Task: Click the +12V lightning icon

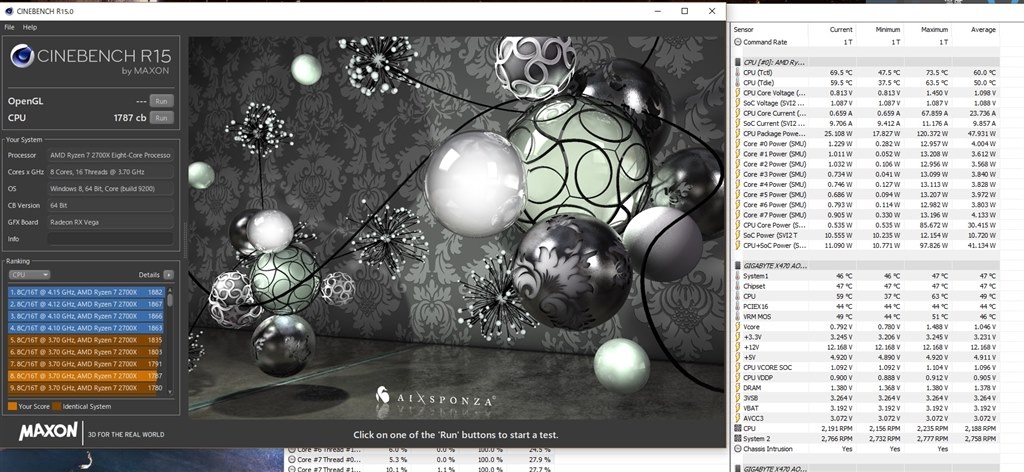Action: [737, 347]
